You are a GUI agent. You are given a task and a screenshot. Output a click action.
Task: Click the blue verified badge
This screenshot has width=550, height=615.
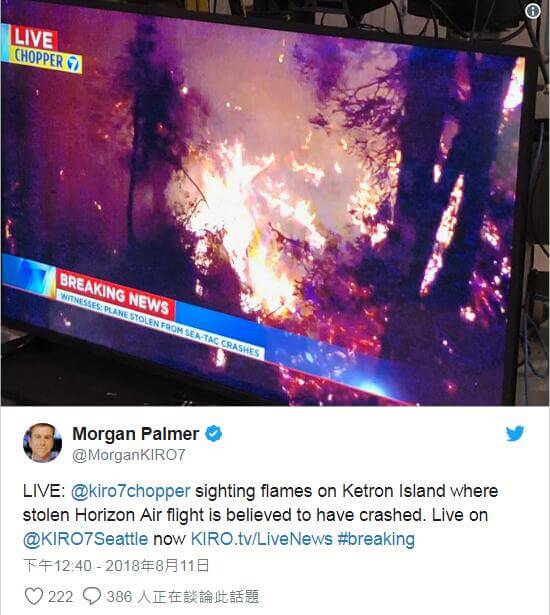pos(214,433)
